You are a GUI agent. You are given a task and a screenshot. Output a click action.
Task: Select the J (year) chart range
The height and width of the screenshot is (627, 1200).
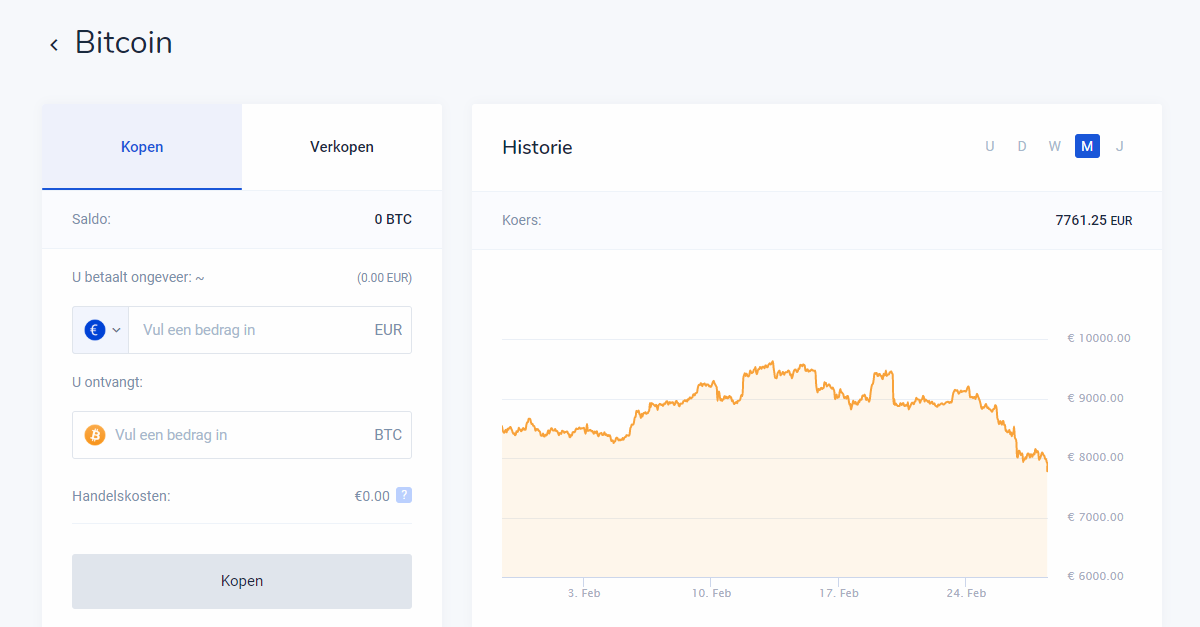tap(1120, 146)
